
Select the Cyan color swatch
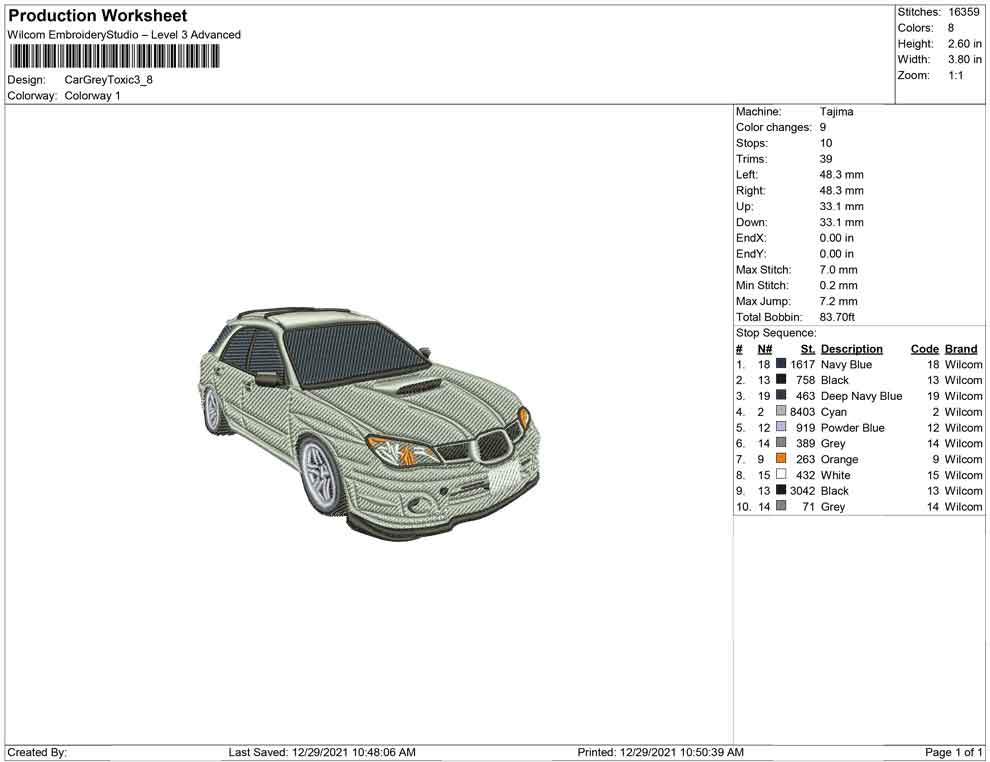(x=782, y=411)
